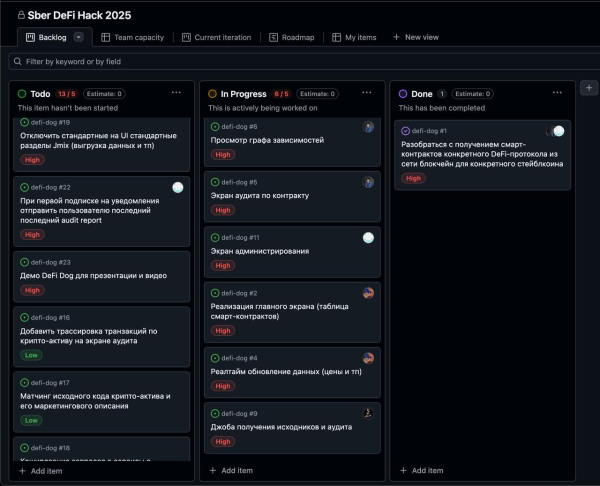Click closed issue check icon of defi-dog #1
Screen dimensions: 600x486
pyautogui.click(x=406, y=131)
